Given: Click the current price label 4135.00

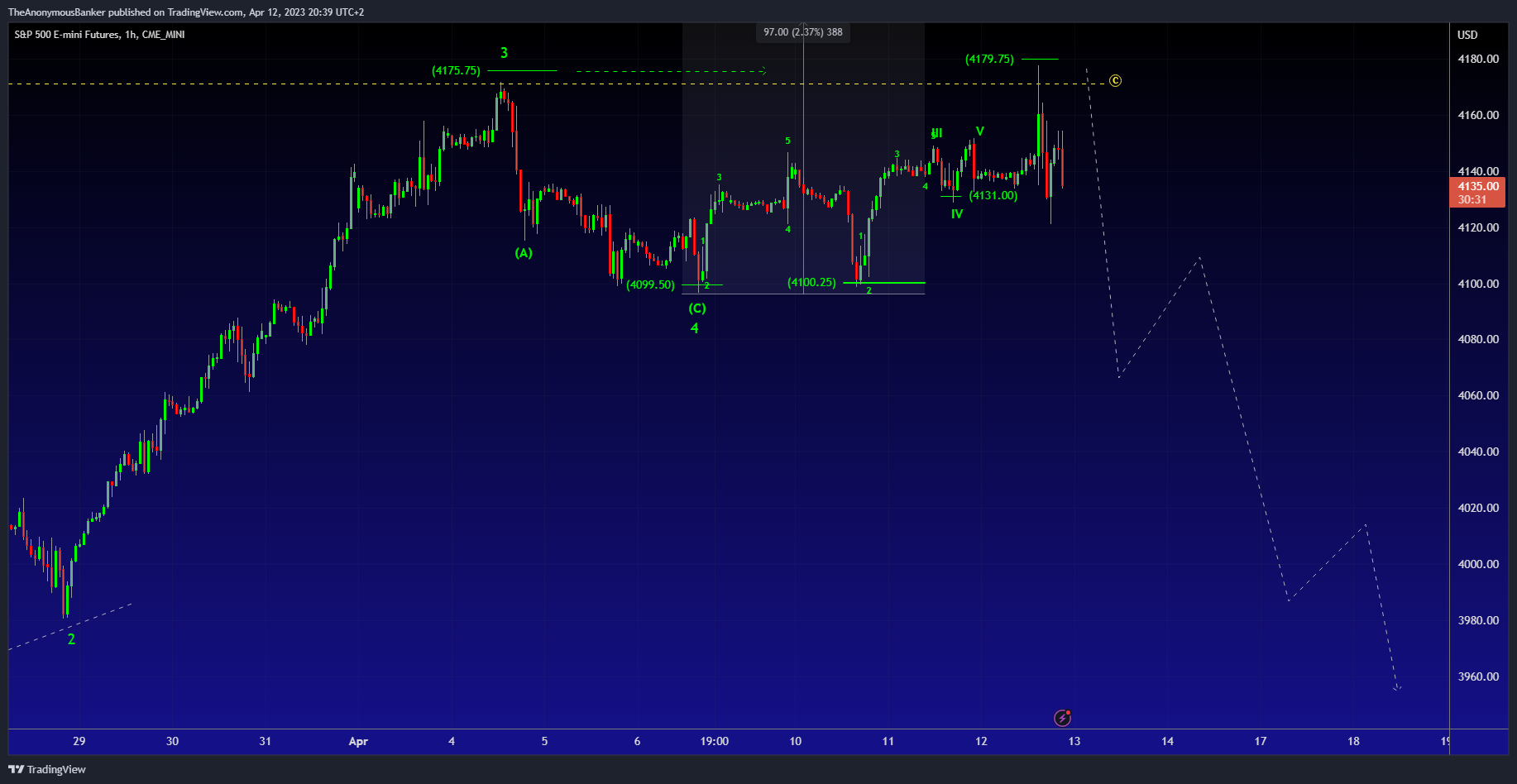Looking at the screenshot, I should [x=1477, y=186].
